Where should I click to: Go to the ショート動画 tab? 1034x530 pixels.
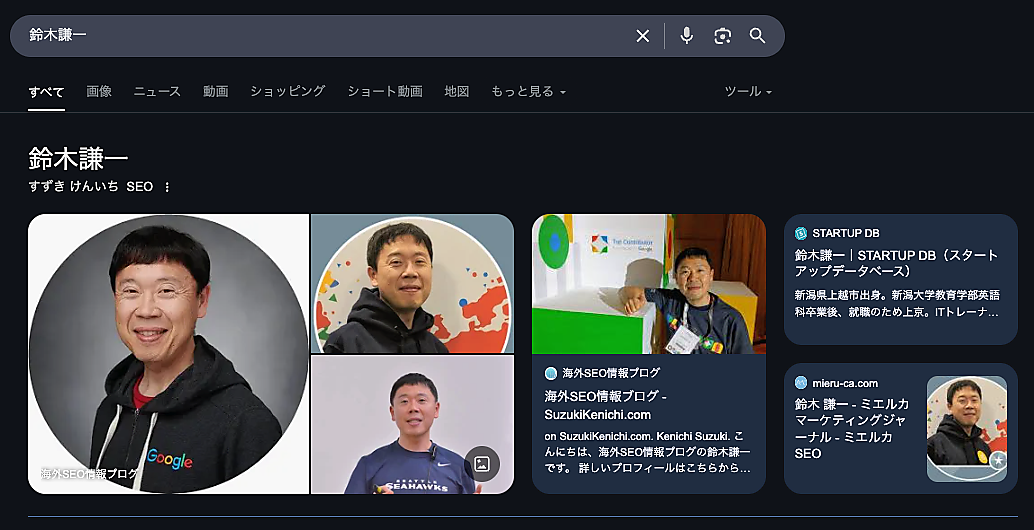385,92
